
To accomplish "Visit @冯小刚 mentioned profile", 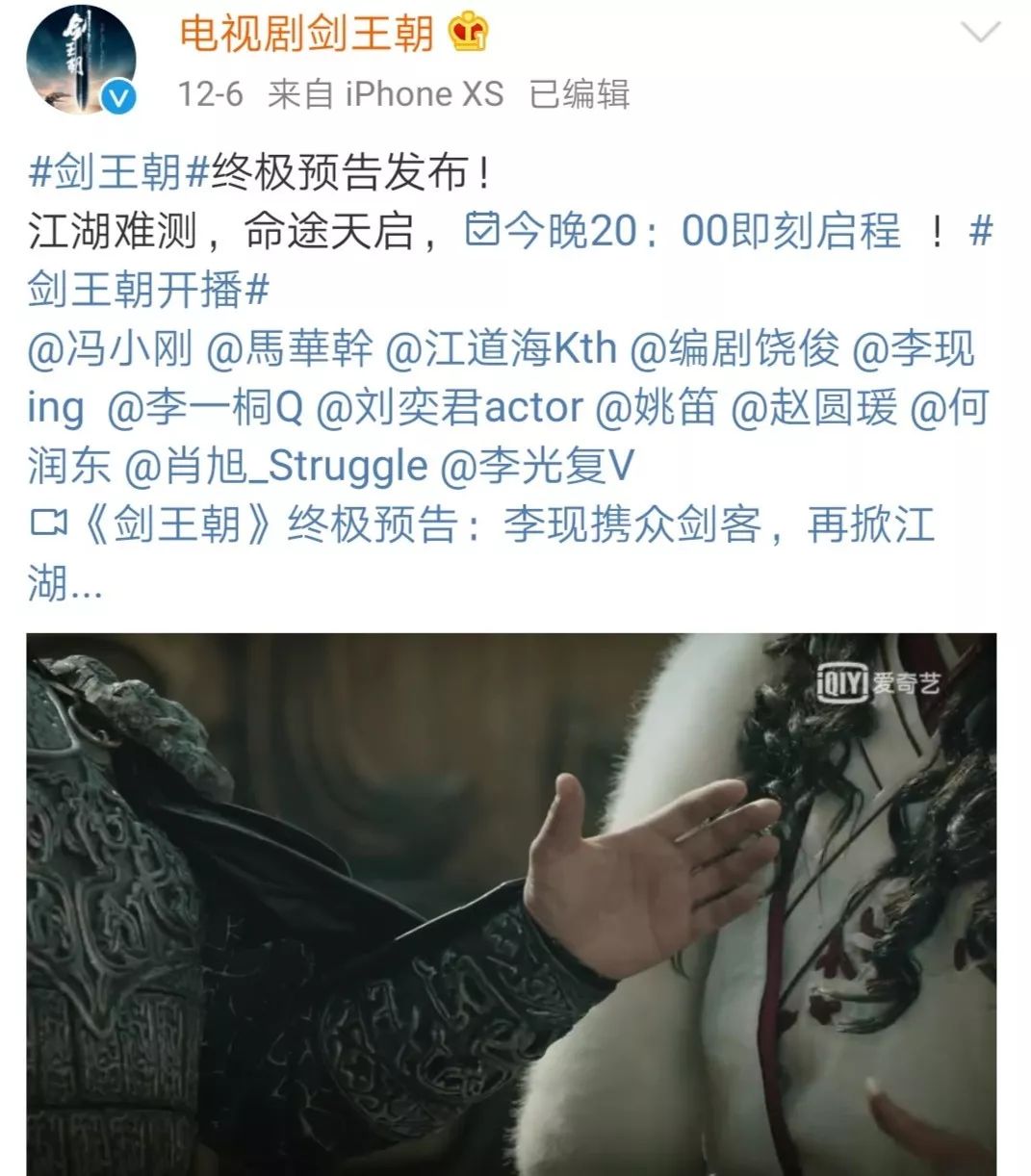I will point(111,348).
